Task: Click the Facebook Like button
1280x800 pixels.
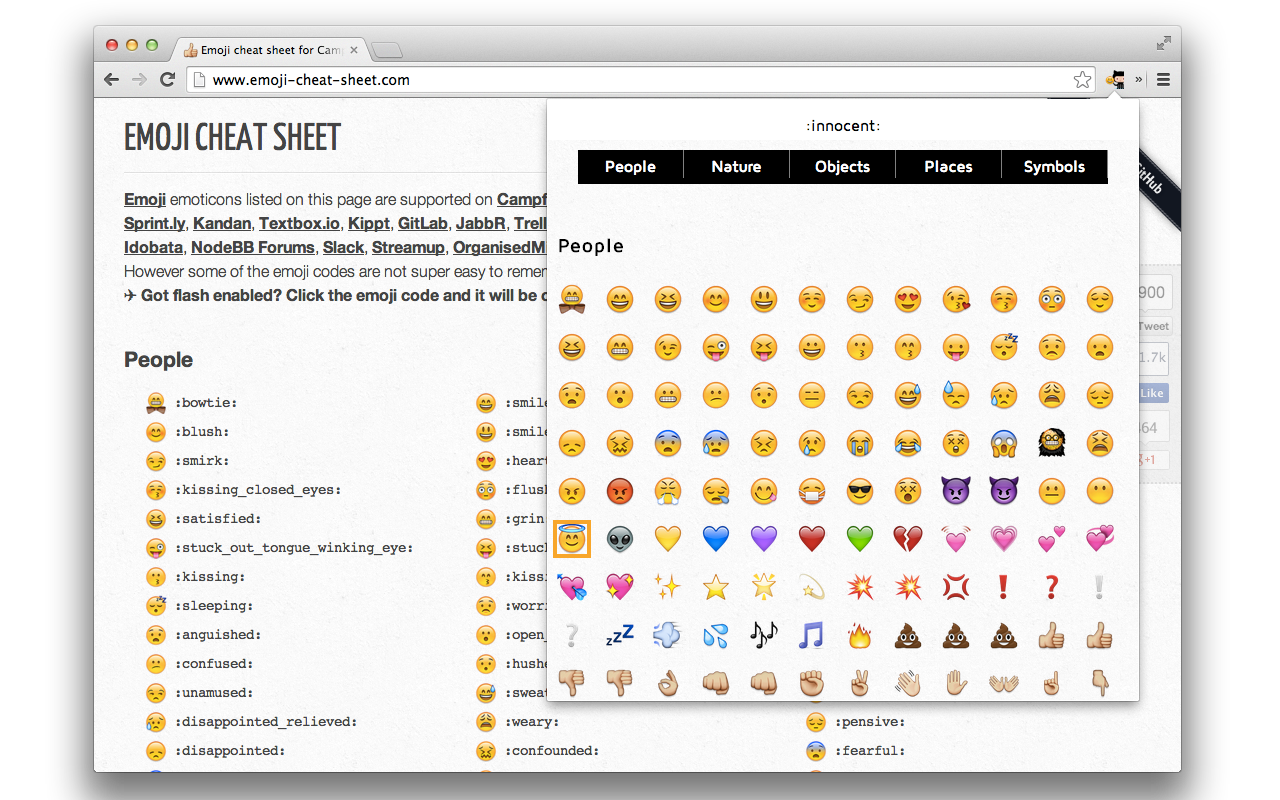Action: click(1152, 393)
